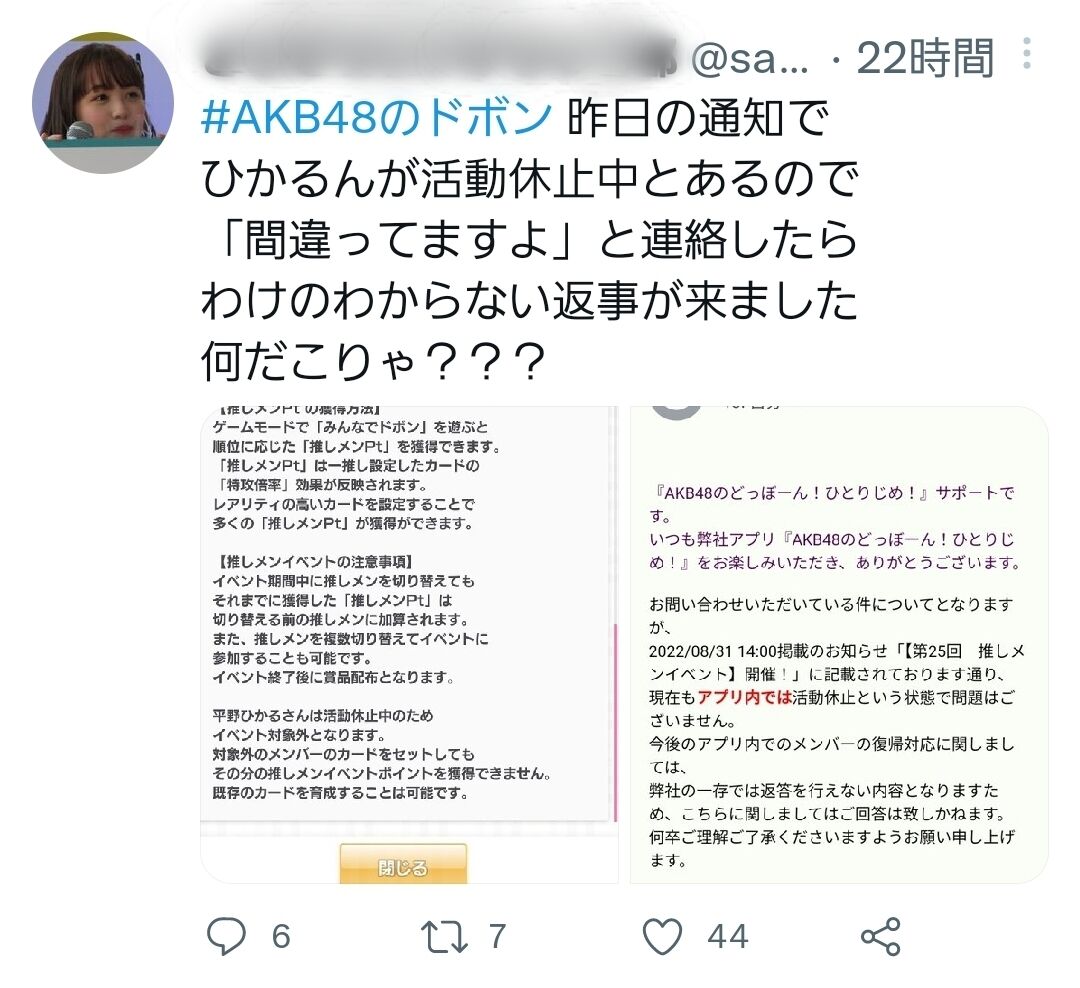Click the orange 閉じる button
Screen dimensions: 1080x988
403,864
